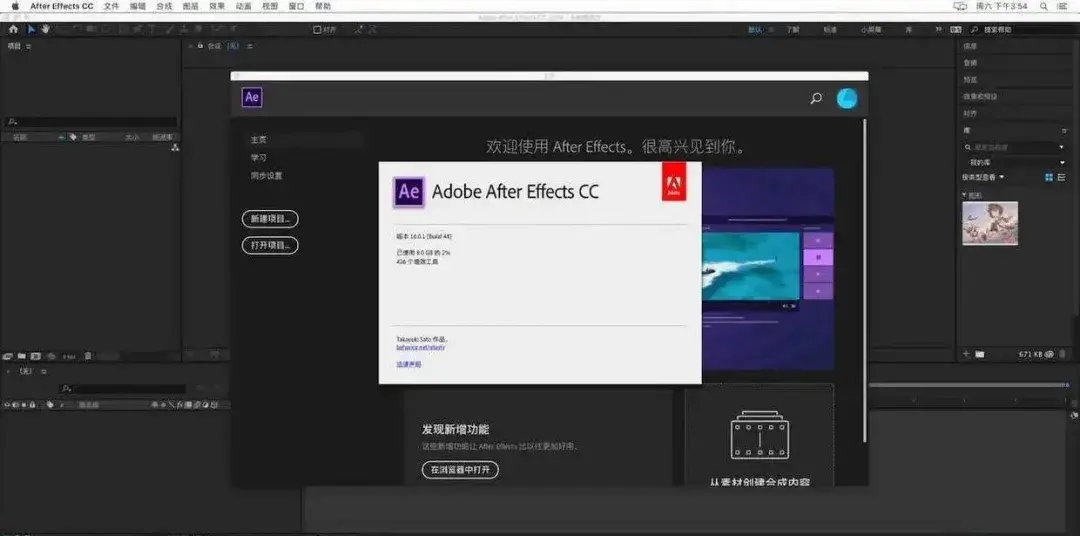
Task: Open the 项目 panel menu
Action: point(28,46)
